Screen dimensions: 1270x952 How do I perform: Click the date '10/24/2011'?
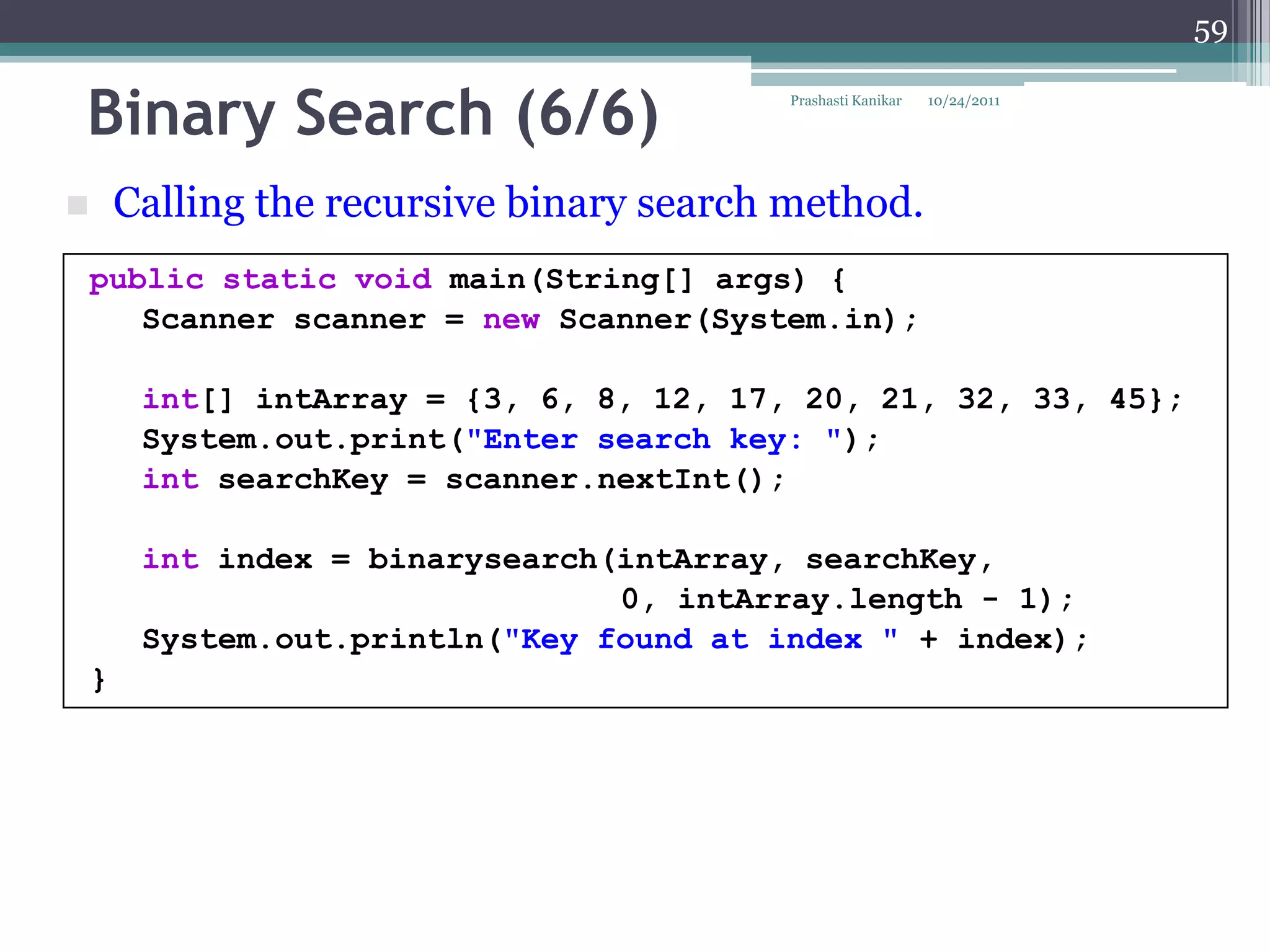[963, 101]
